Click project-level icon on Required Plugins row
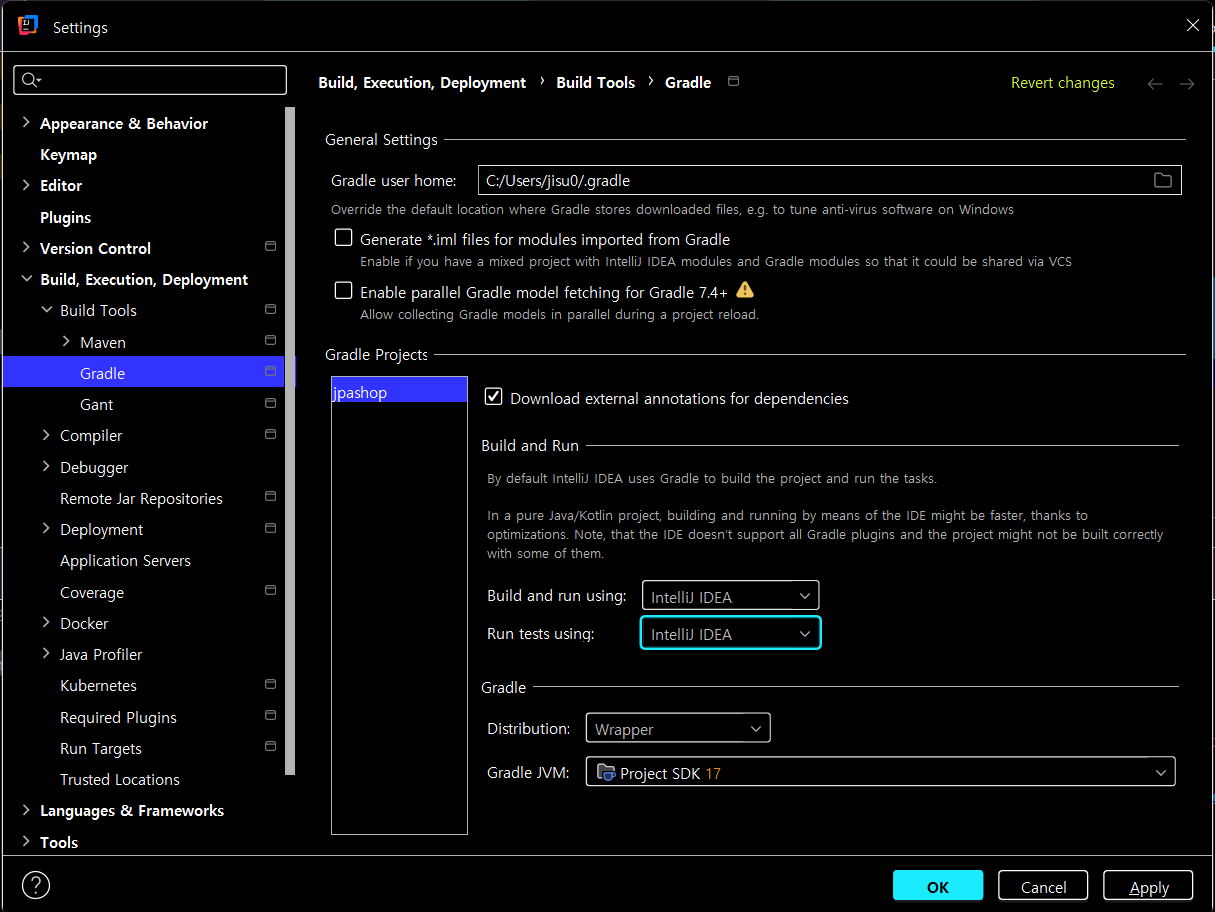Viewport: 1215px width, 912px height. coord(270,715)
